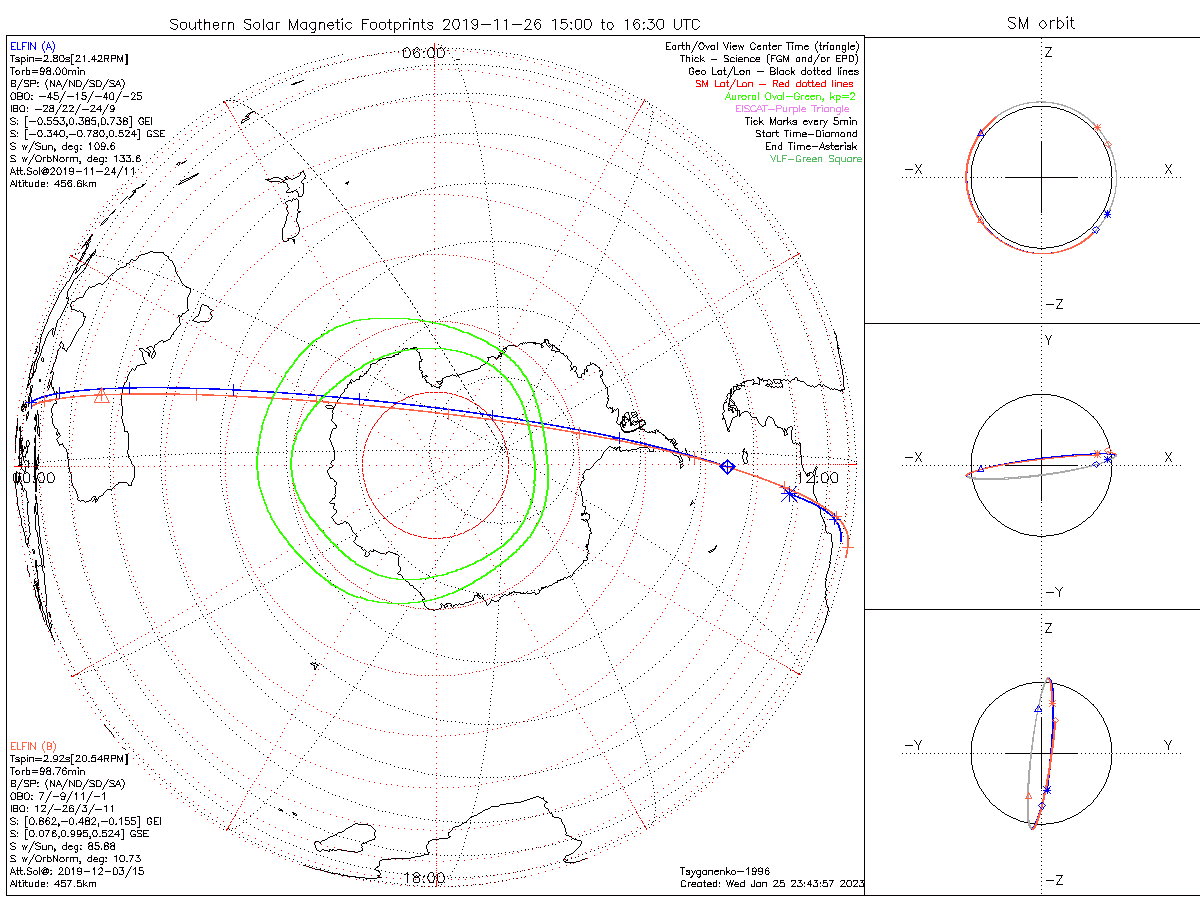1200x900 pixels.
Task: Click the blue start-time diamond on the footprint track
Action: click(728, 467)
